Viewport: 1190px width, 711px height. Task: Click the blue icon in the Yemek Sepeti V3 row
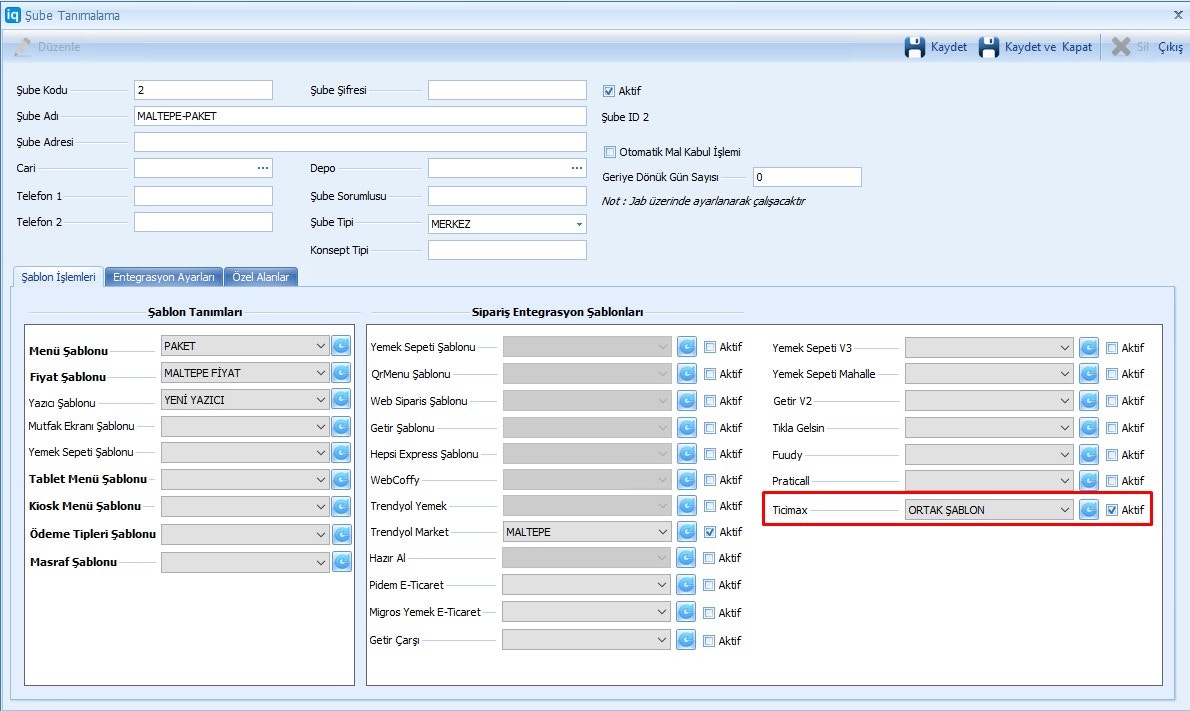[1089, 348]
